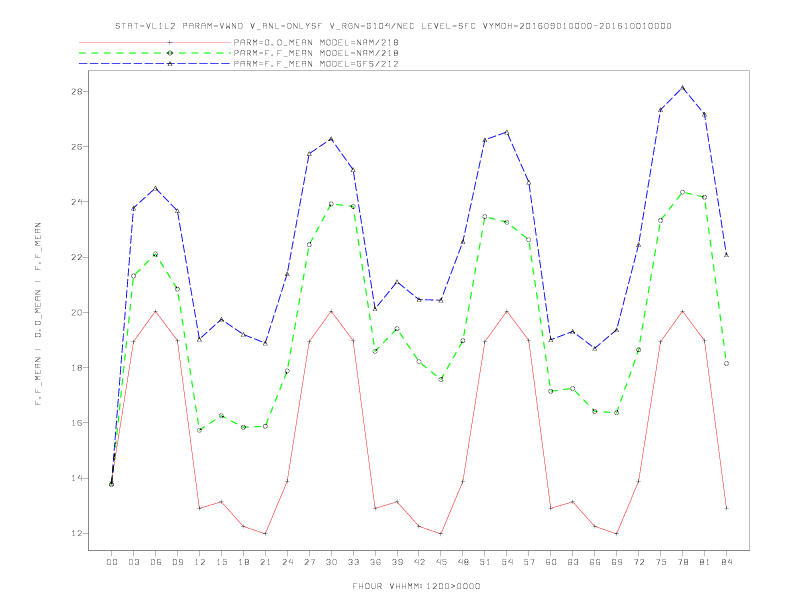
Task: Click the triangle marker on the blue legend line
Action: [170, 64]
